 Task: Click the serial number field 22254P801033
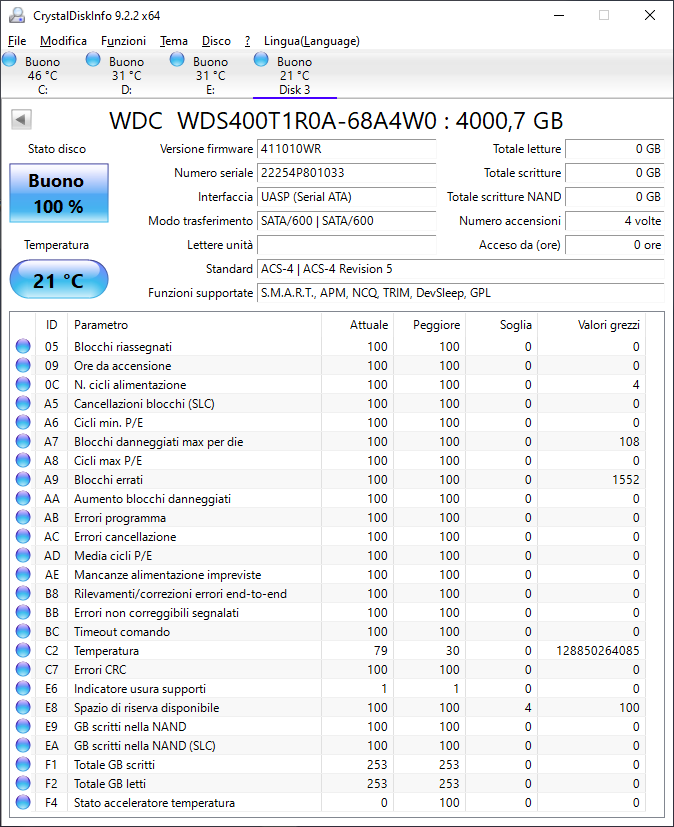[346, 172]
